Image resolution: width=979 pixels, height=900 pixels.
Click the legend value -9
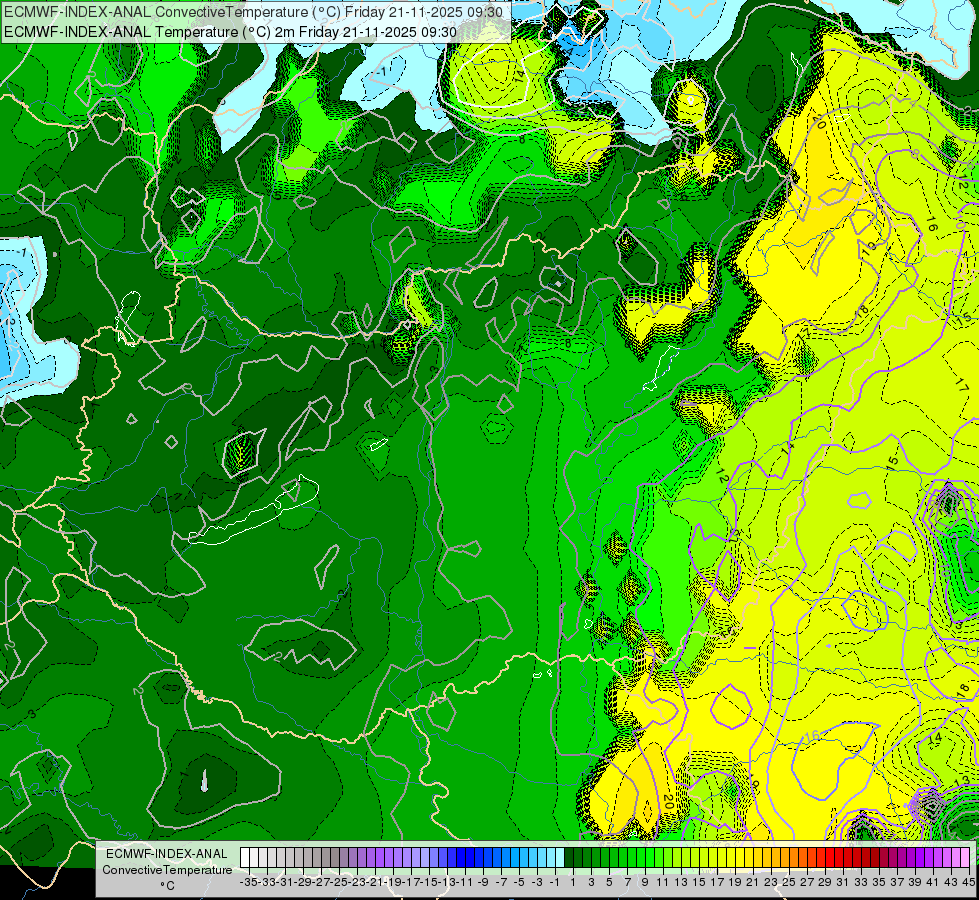pyautogui.click(x=483, y=882)
